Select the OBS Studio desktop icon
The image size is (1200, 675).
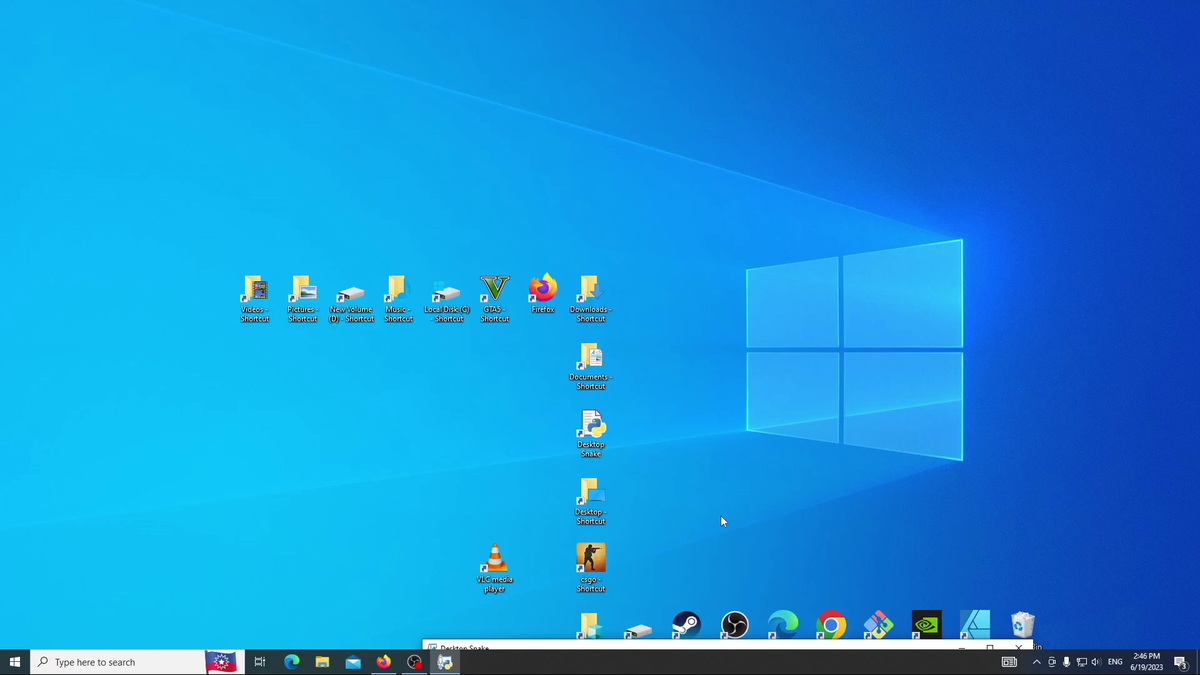click(734, 625)
